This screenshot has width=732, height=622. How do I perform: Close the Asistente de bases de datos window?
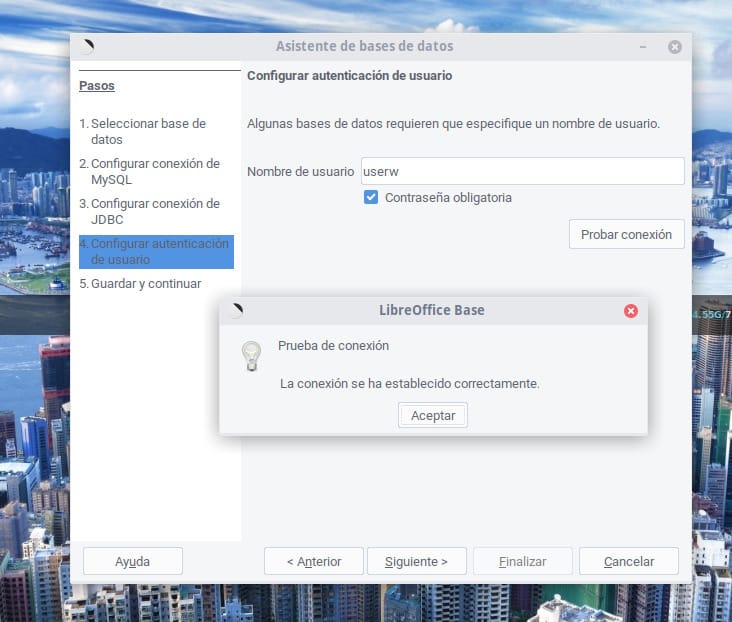point(675,47)
